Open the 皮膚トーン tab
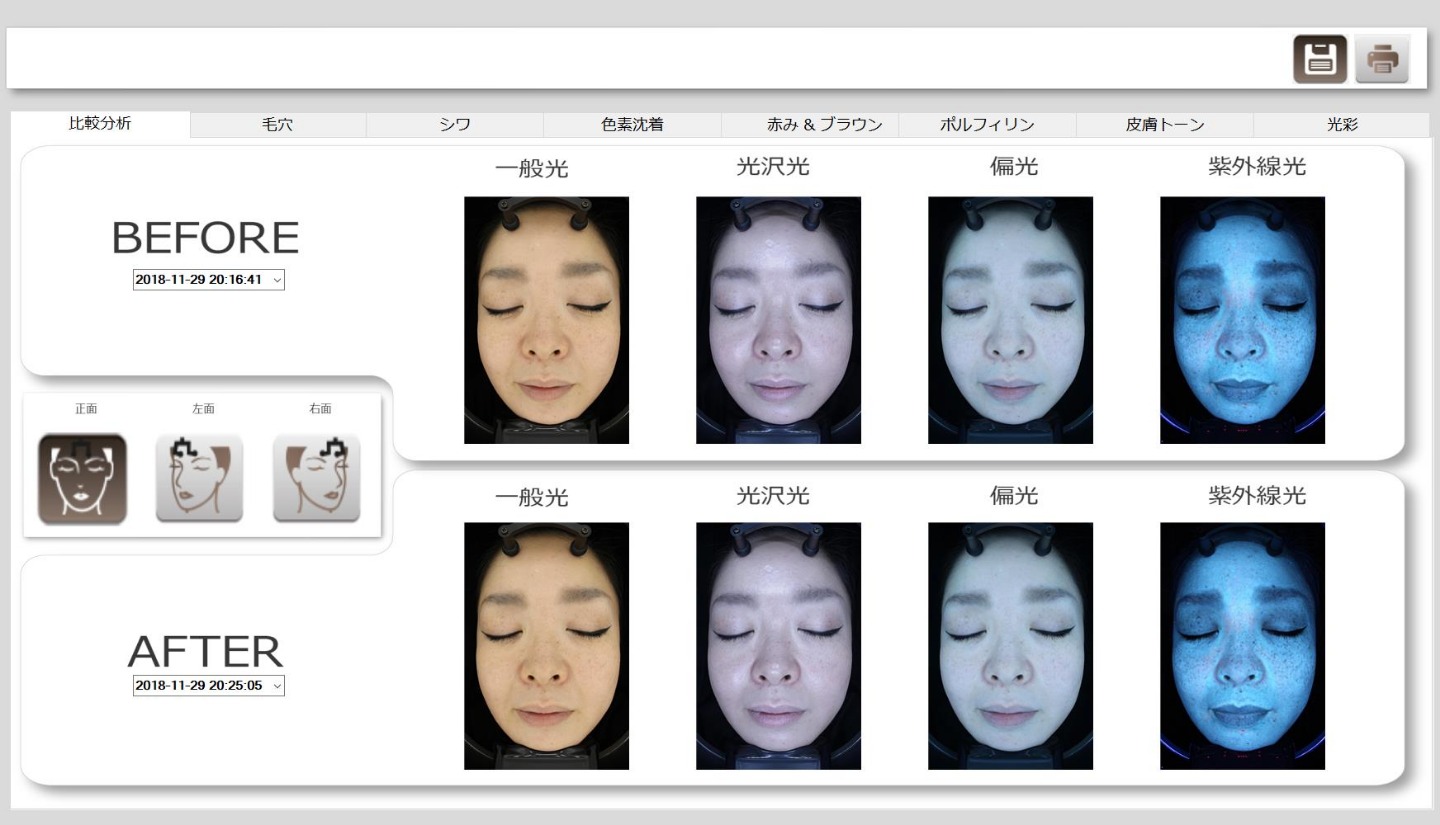Screen dimensions: 1440x825 click(1164, 125)
